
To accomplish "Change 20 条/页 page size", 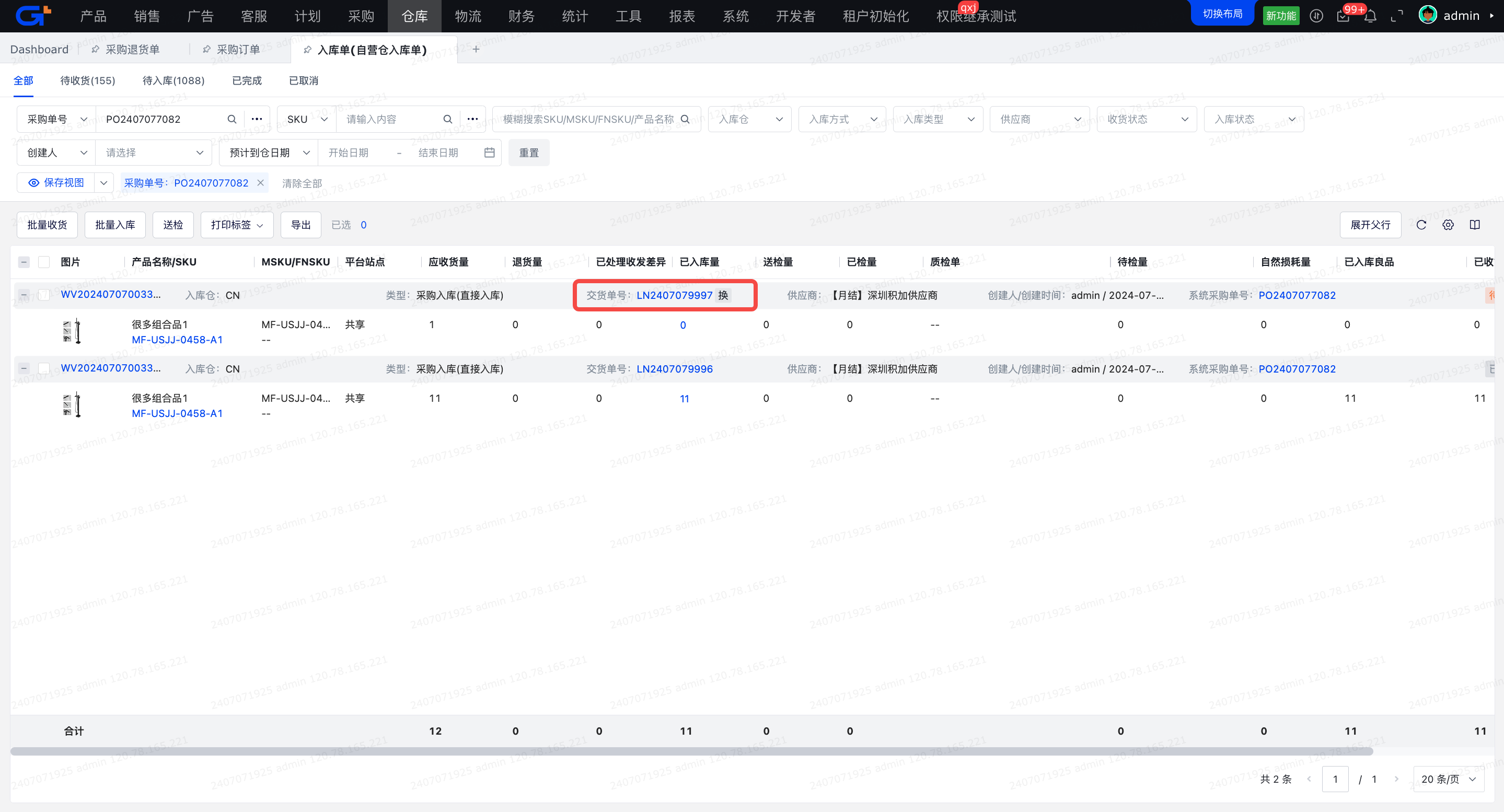I will tap(1449, 779).
